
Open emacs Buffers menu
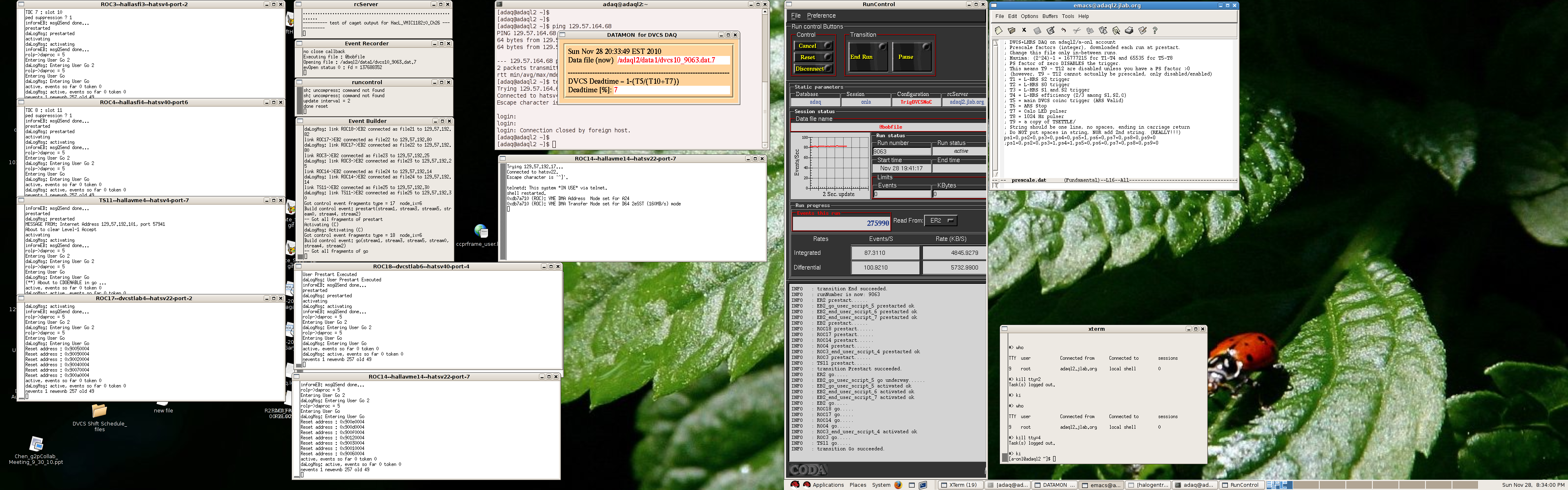point(1050,16)
